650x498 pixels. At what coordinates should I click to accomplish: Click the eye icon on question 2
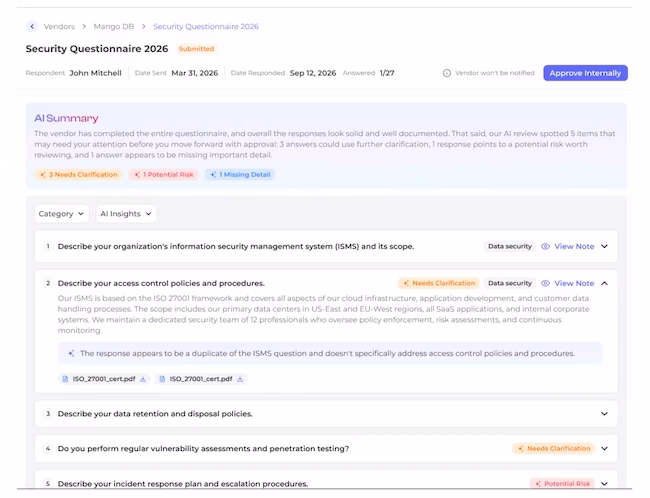click(x=546, y=283)
